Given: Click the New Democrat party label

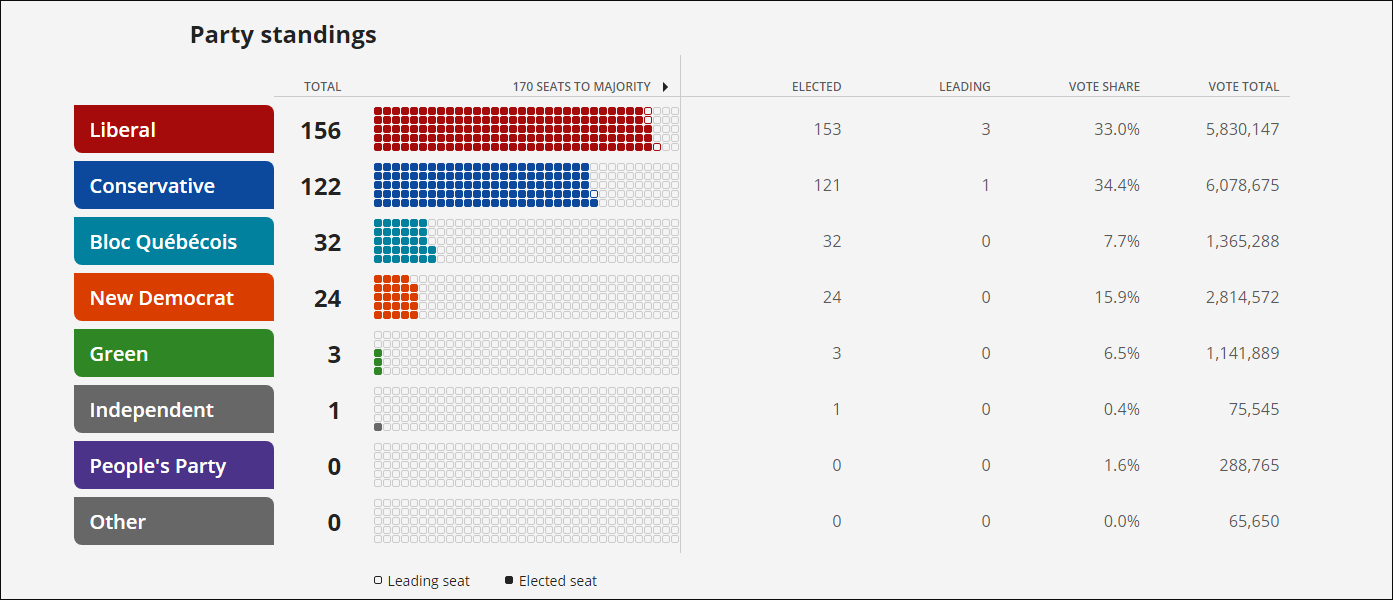Looking at the screenshot, I should (x=174, y=297).
